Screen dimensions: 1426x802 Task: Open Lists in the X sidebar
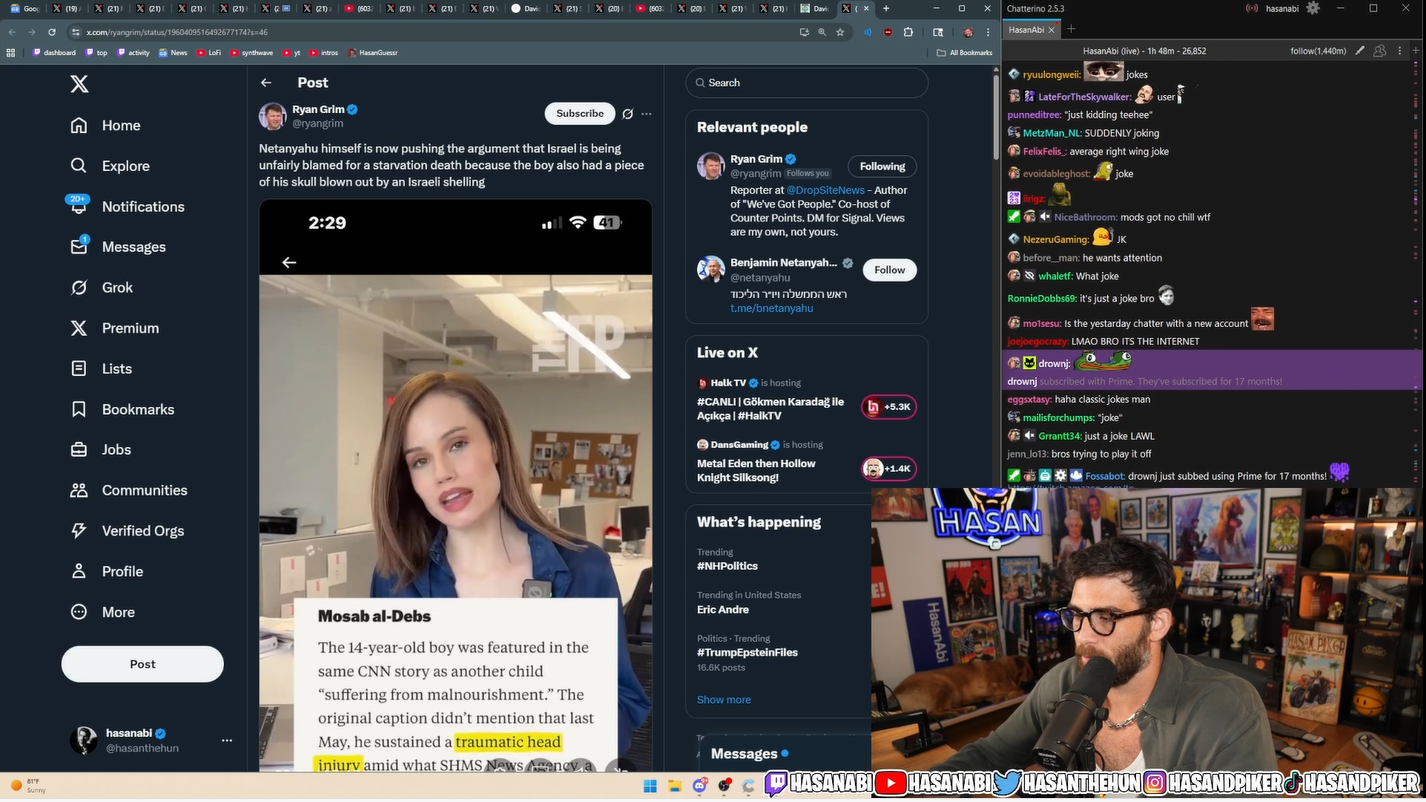(101, 368)
